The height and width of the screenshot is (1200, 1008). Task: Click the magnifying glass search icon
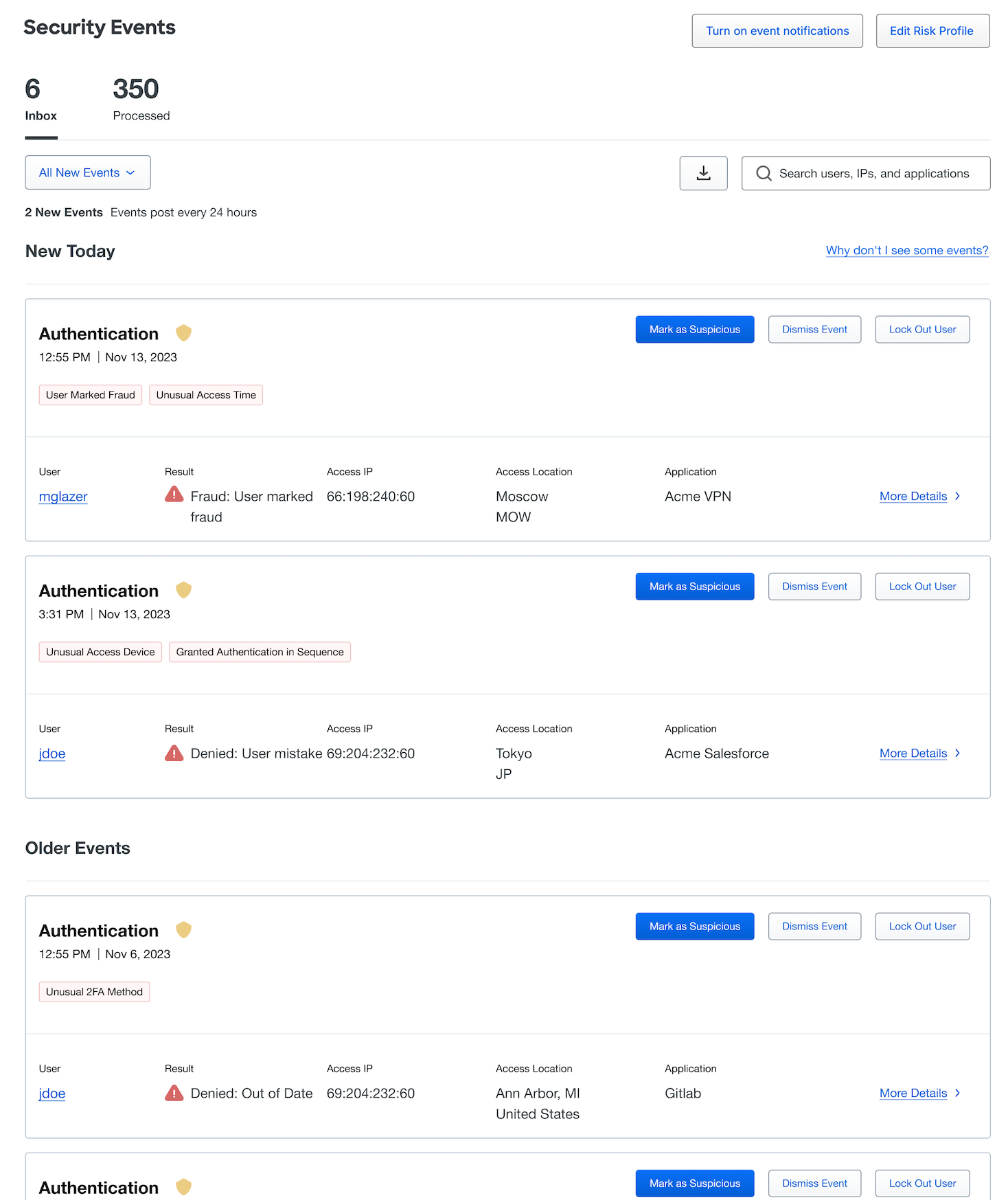(x=763, y=173)
